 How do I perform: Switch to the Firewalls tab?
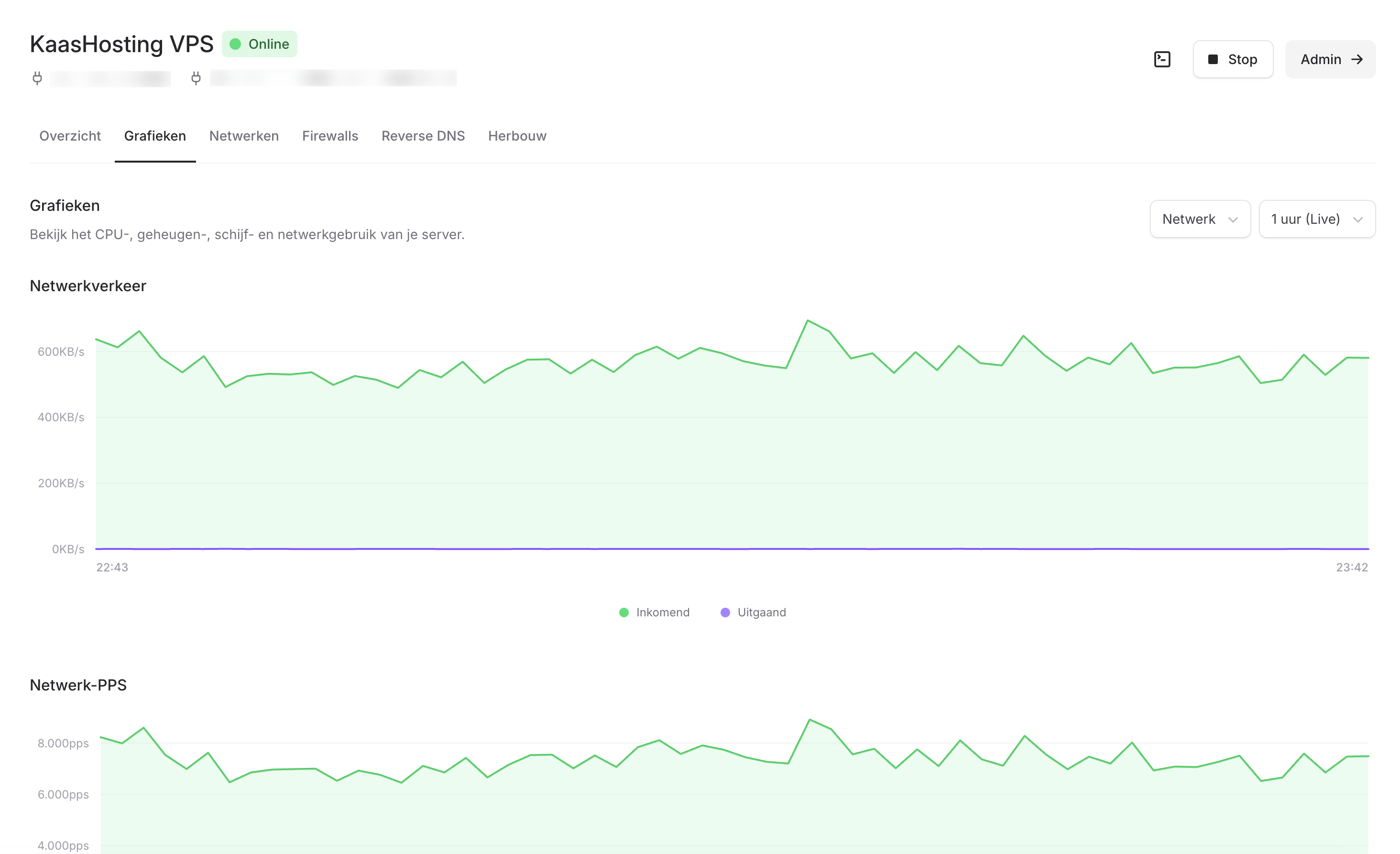tap(330, 136)
